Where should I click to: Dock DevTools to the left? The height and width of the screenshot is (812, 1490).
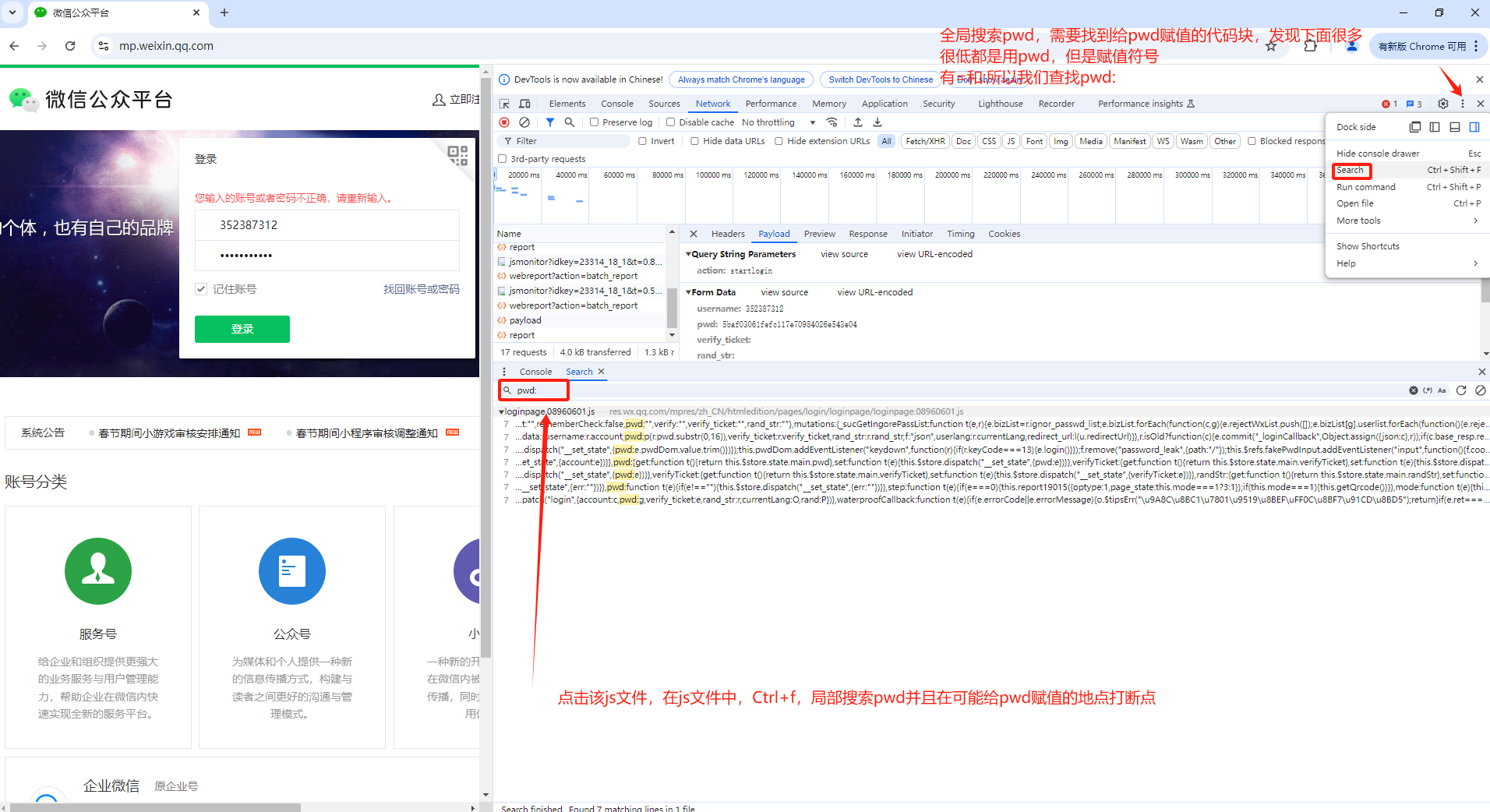pos(1435,127)
